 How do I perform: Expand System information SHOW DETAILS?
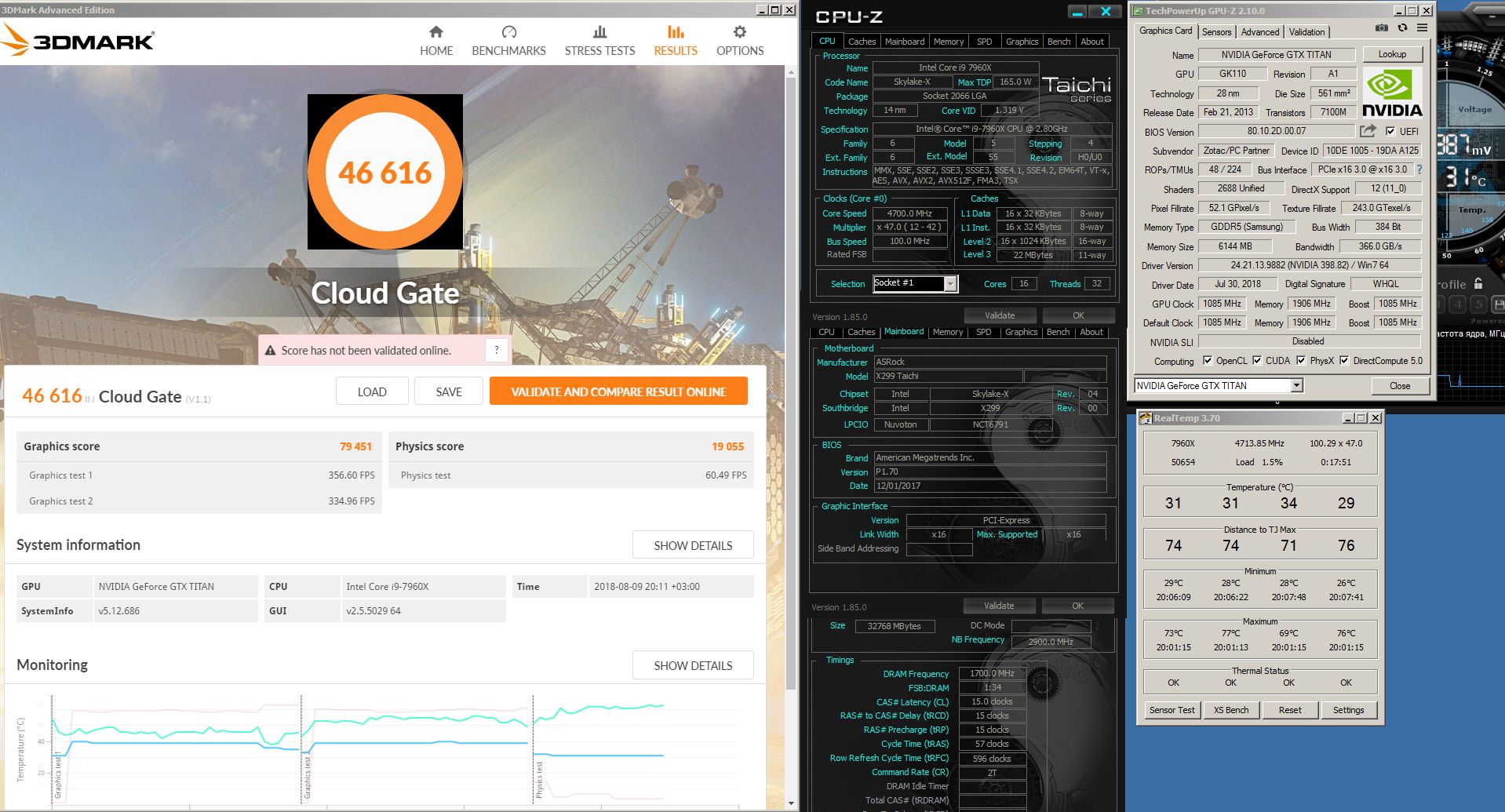pyautogui.click(x=693, y=545)
